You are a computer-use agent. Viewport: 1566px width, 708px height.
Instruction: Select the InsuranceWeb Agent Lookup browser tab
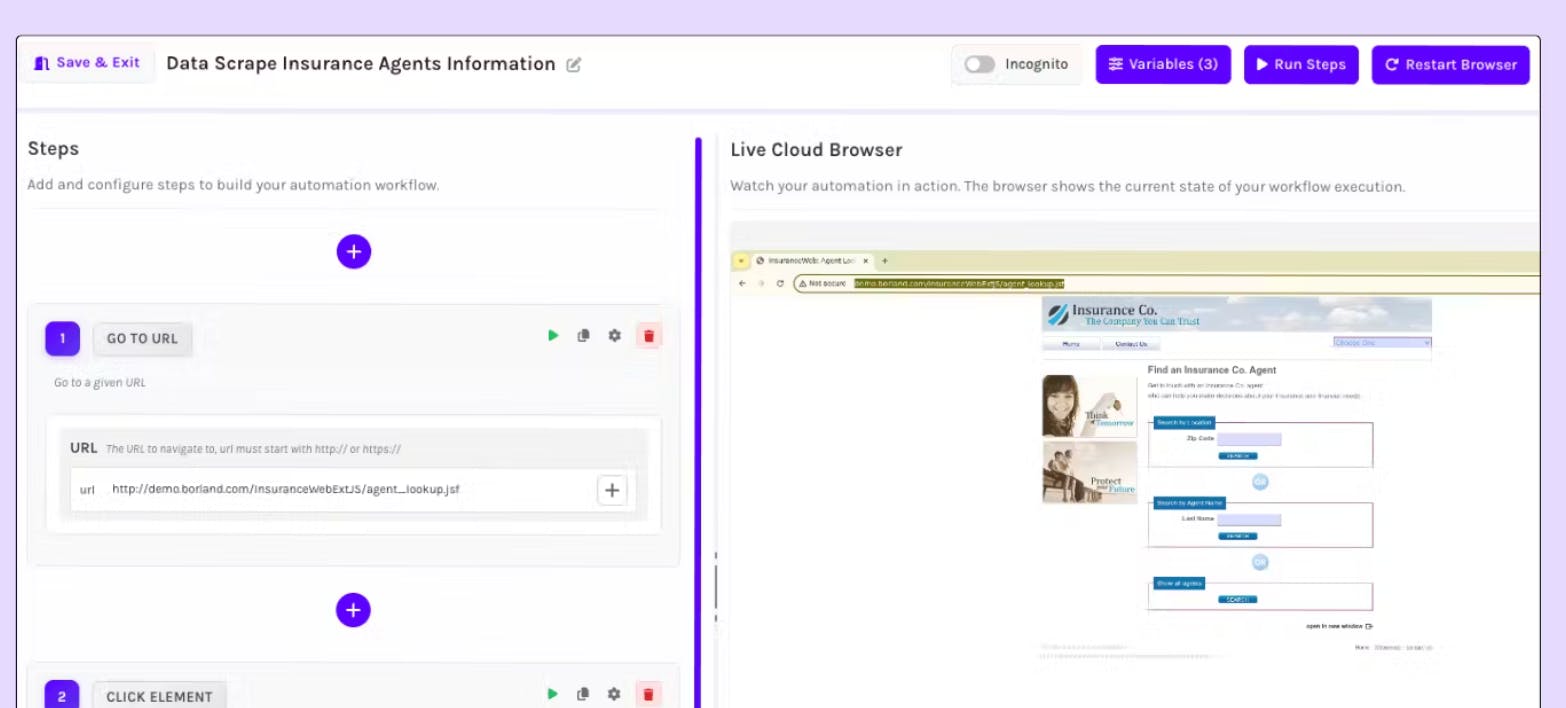[x=811, y=260]
